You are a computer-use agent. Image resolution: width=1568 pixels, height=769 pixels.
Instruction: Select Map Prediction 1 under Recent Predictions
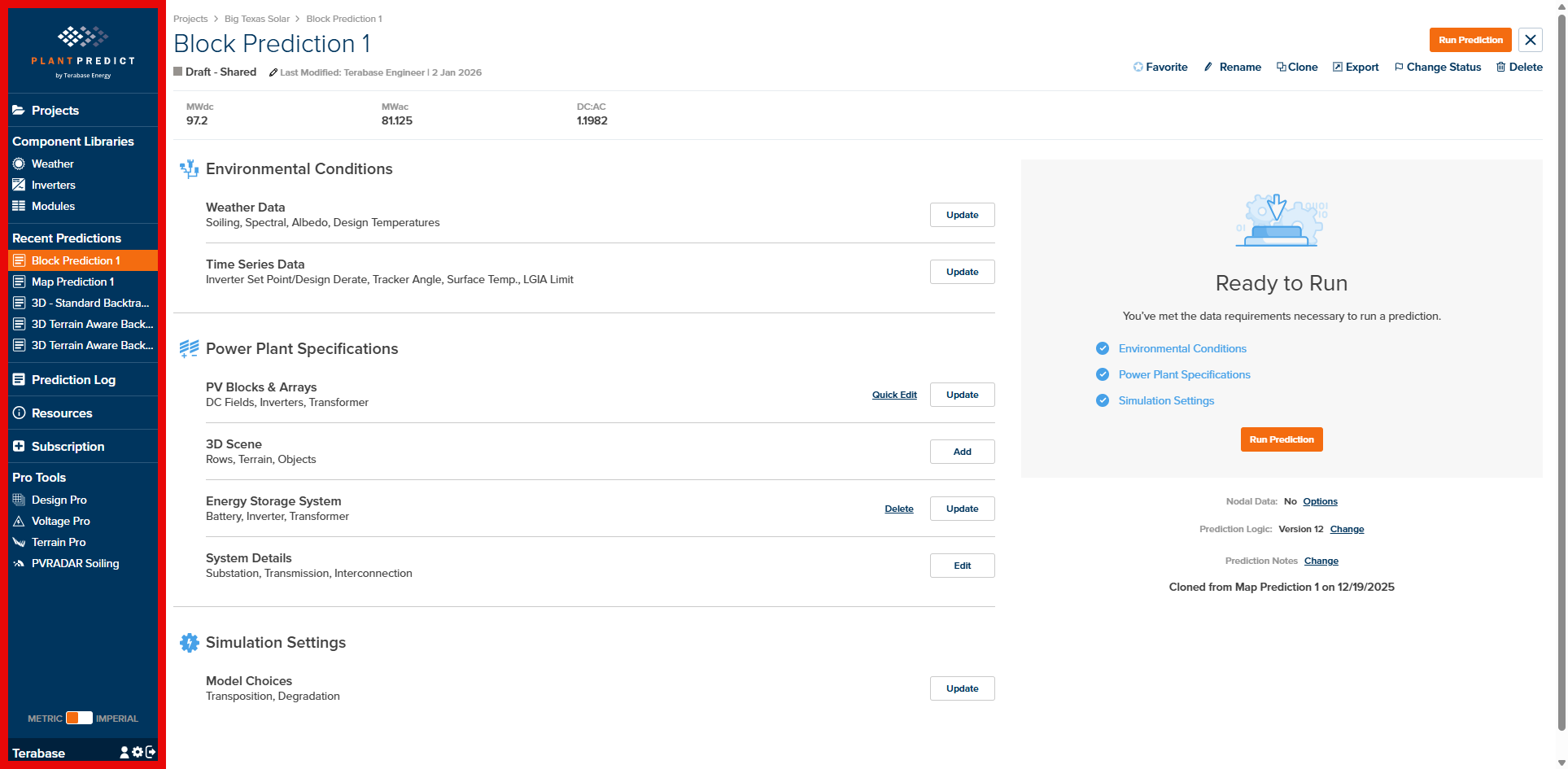(x=72, y=282)
